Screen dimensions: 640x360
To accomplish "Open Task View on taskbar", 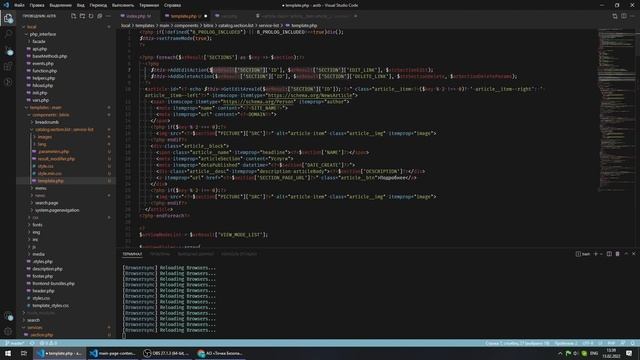I will coord(24,353).
